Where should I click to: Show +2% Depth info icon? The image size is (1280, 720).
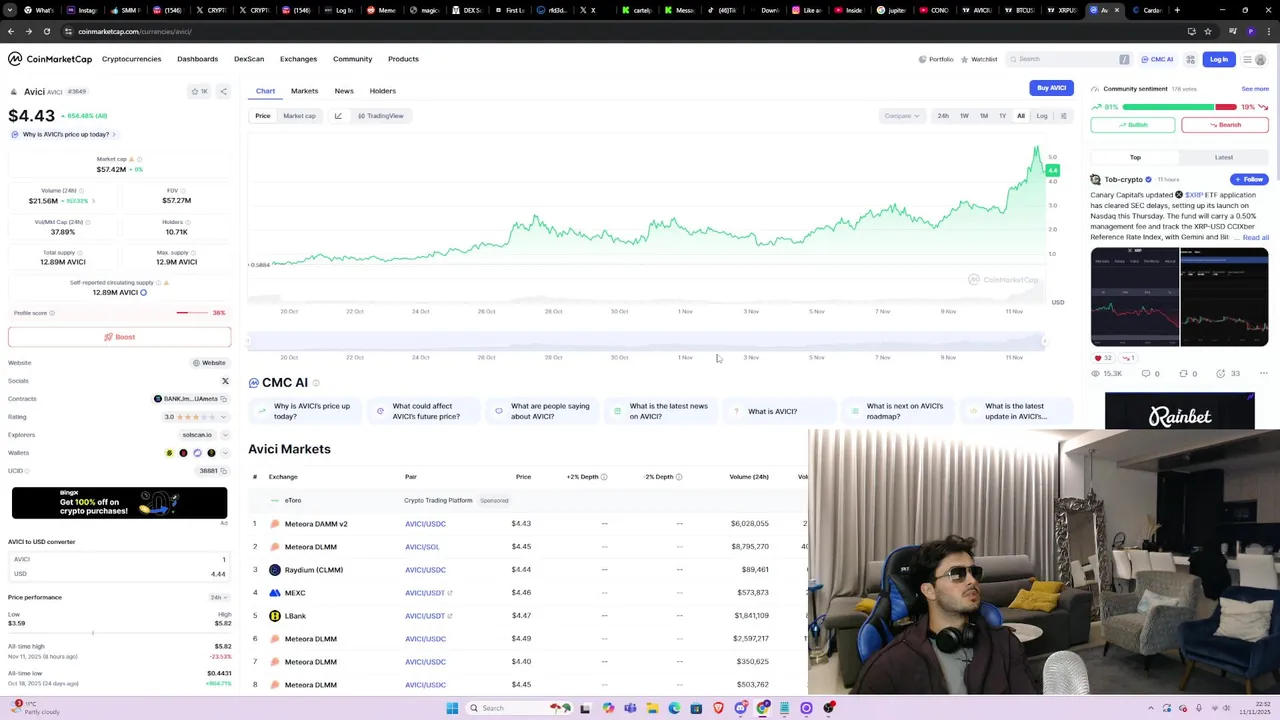tap(603, 477)
